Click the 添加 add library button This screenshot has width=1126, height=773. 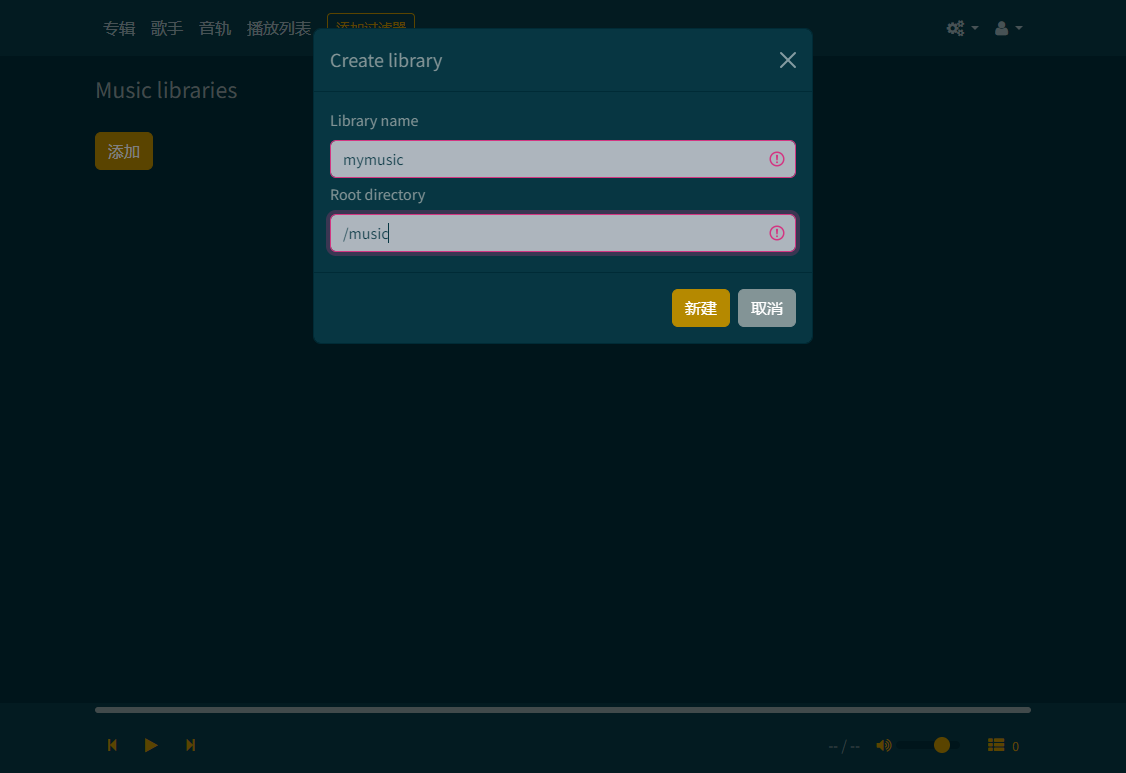point(124,151)
